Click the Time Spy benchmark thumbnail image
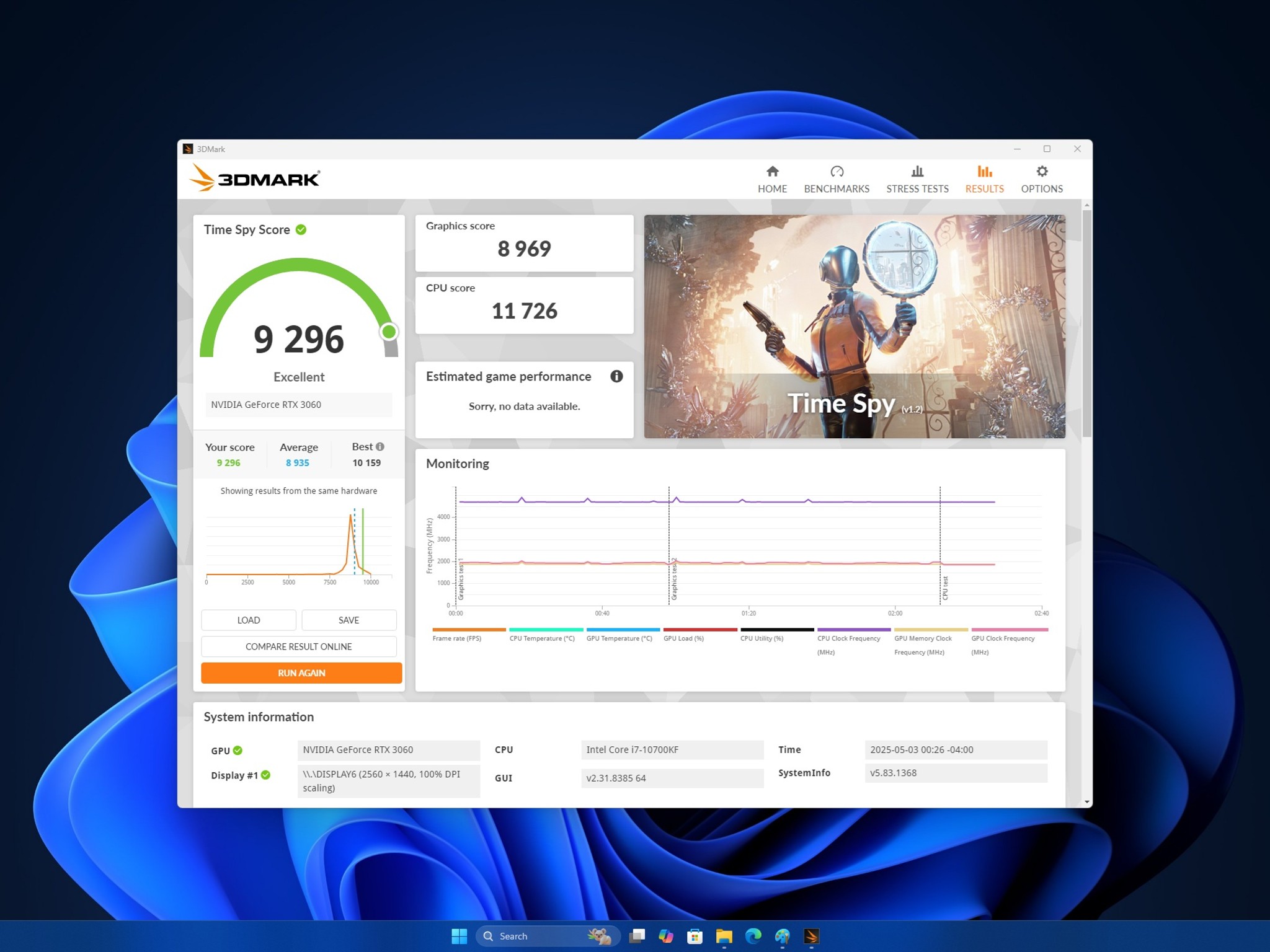The height and width of the screenshot is (952, 1270). pyautogui.click(x=855, y=327)
